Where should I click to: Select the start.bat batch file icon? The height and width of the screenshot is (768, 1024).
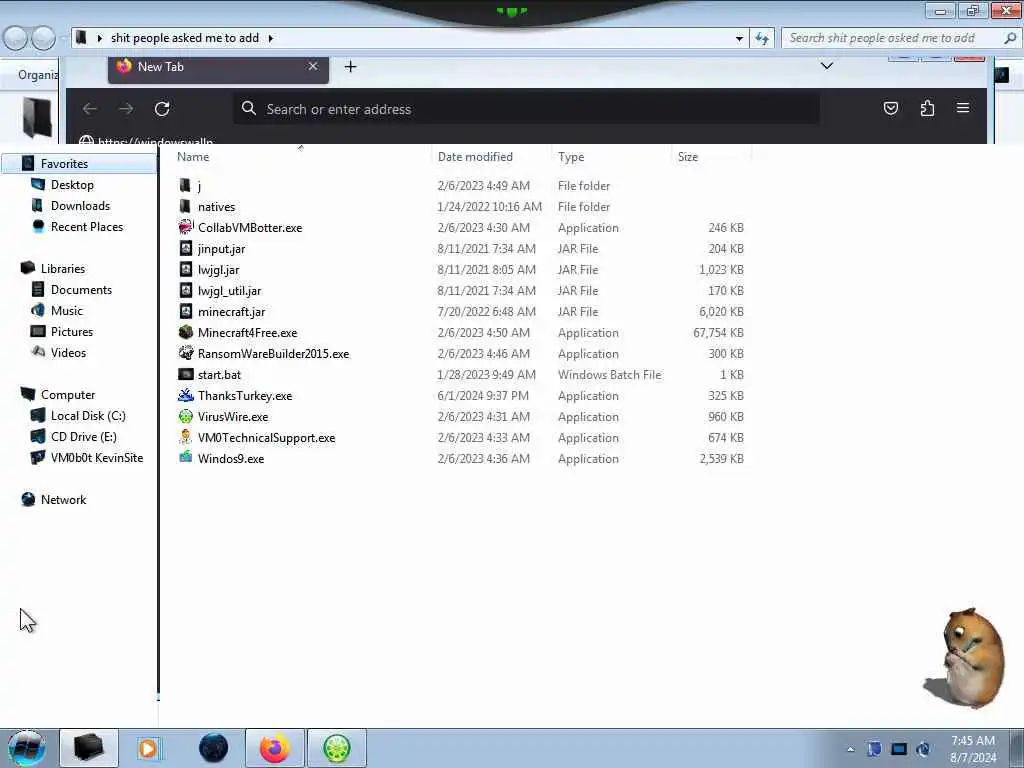(186, 374)
